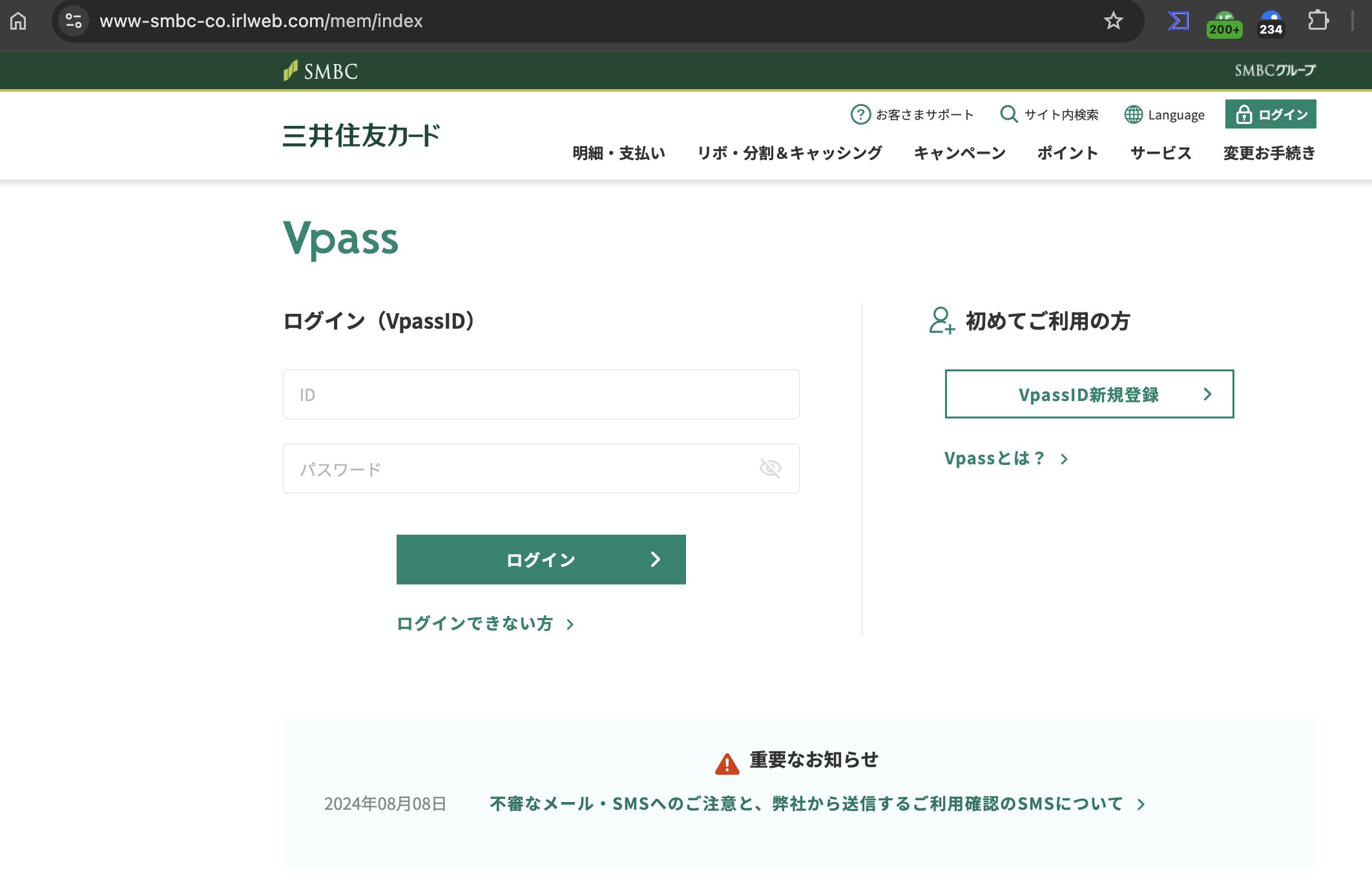Click the SMBC logo in green header
1372x886 pixels.
click(x=320, y=71)
